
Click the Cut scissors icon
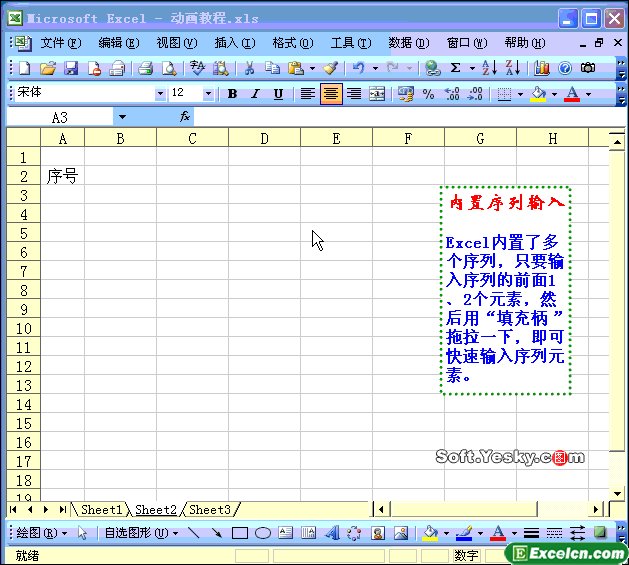(249, 68)
